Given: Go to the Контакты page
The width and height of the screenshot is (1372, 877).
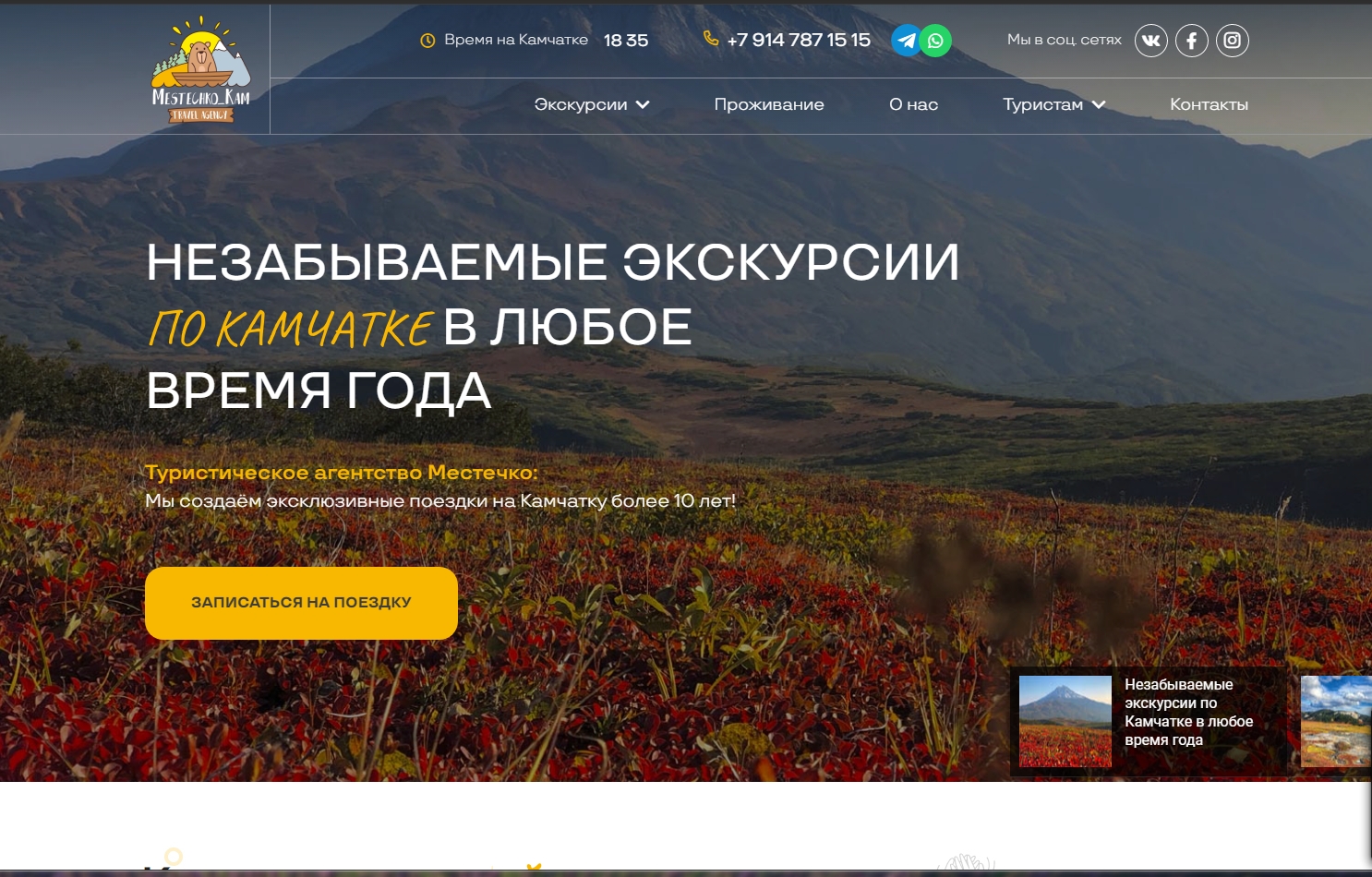Looking at the screenshot, I should 1209,104.
